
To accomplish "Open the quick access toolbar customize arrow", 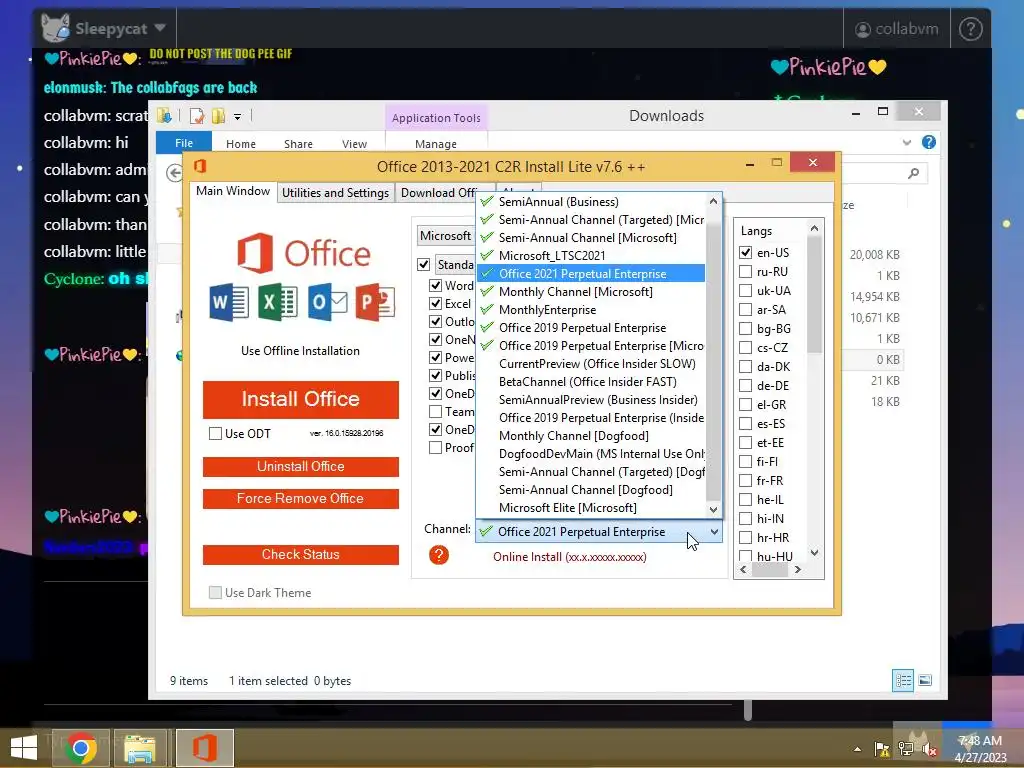I will pos(238,117).
